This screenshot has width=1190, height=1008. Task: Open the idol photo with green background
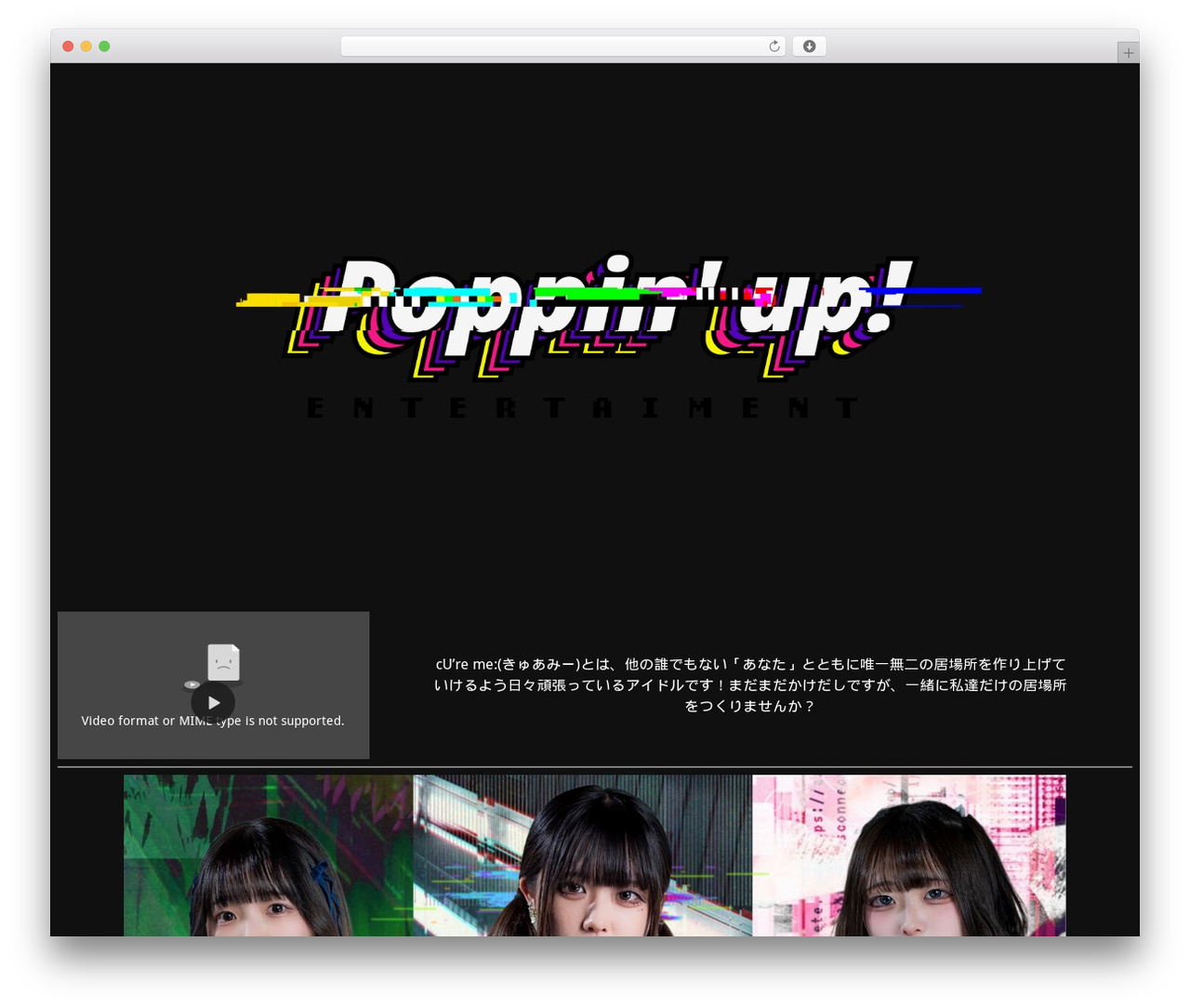pos(269,855)
